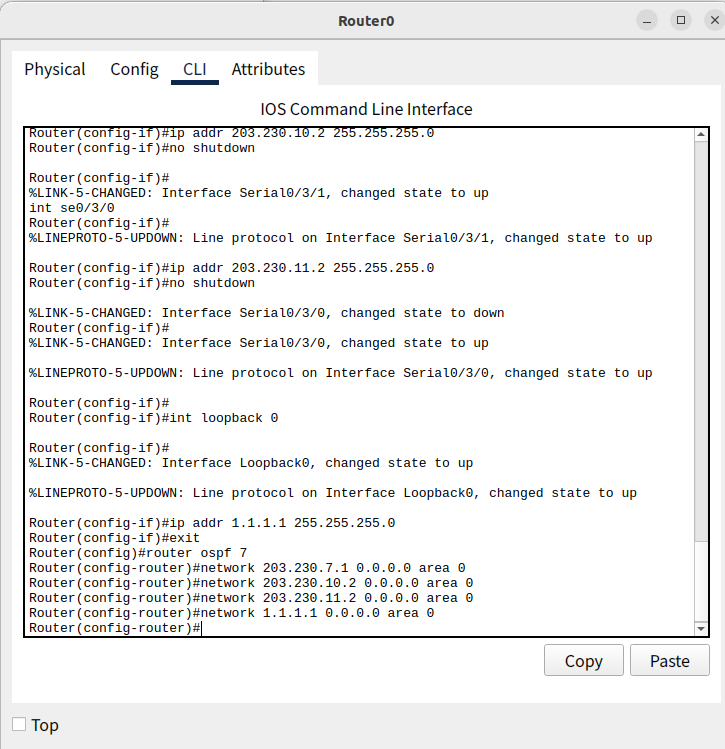Image resolution: width=725 pixels, height=749 pixels.
Task: Click the 'ip addr 1.1.1.1 255.255.255.0' line
Action: [x=212, y=523]
